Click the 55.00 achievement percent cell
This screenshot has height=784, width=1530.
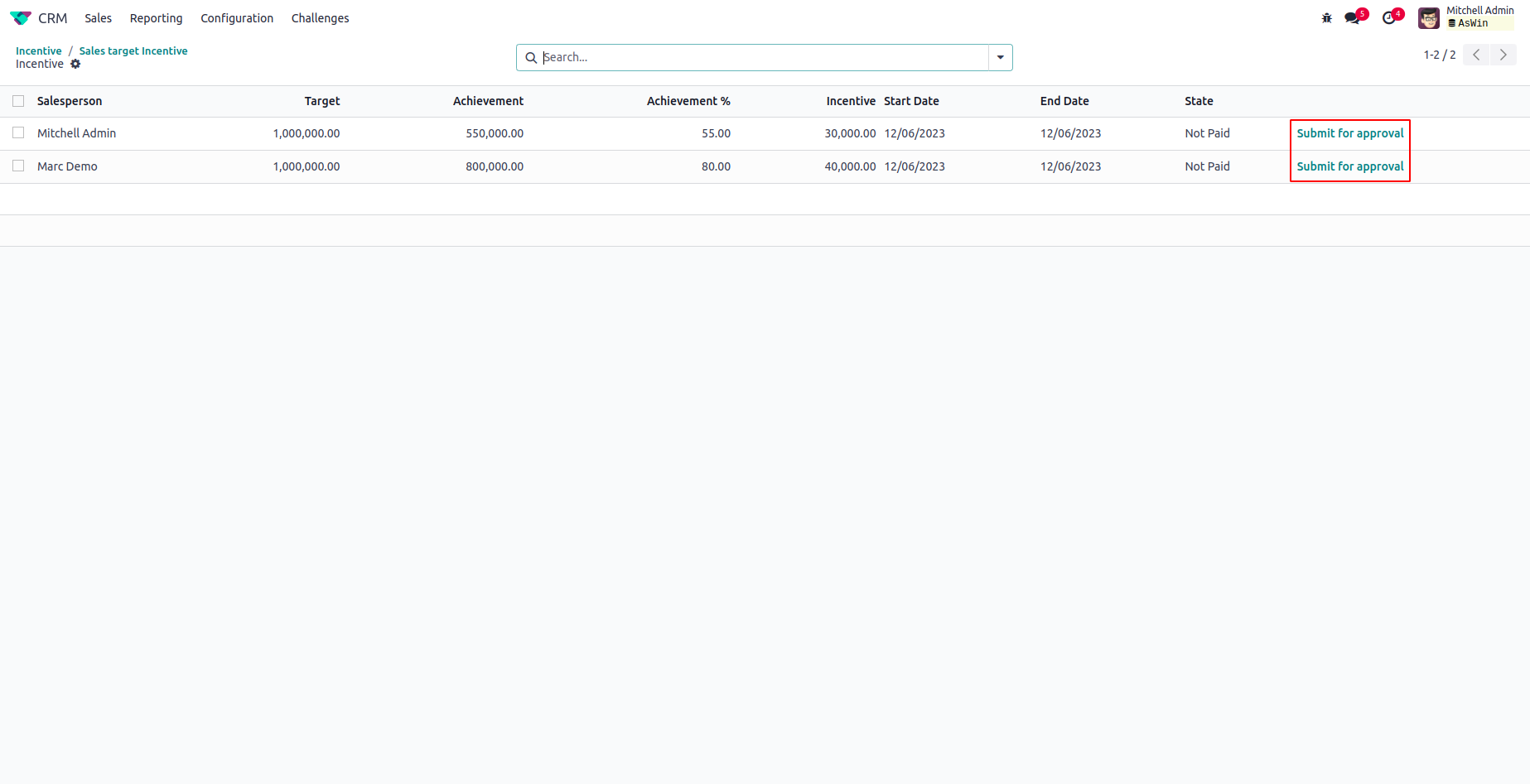point(716,133)
